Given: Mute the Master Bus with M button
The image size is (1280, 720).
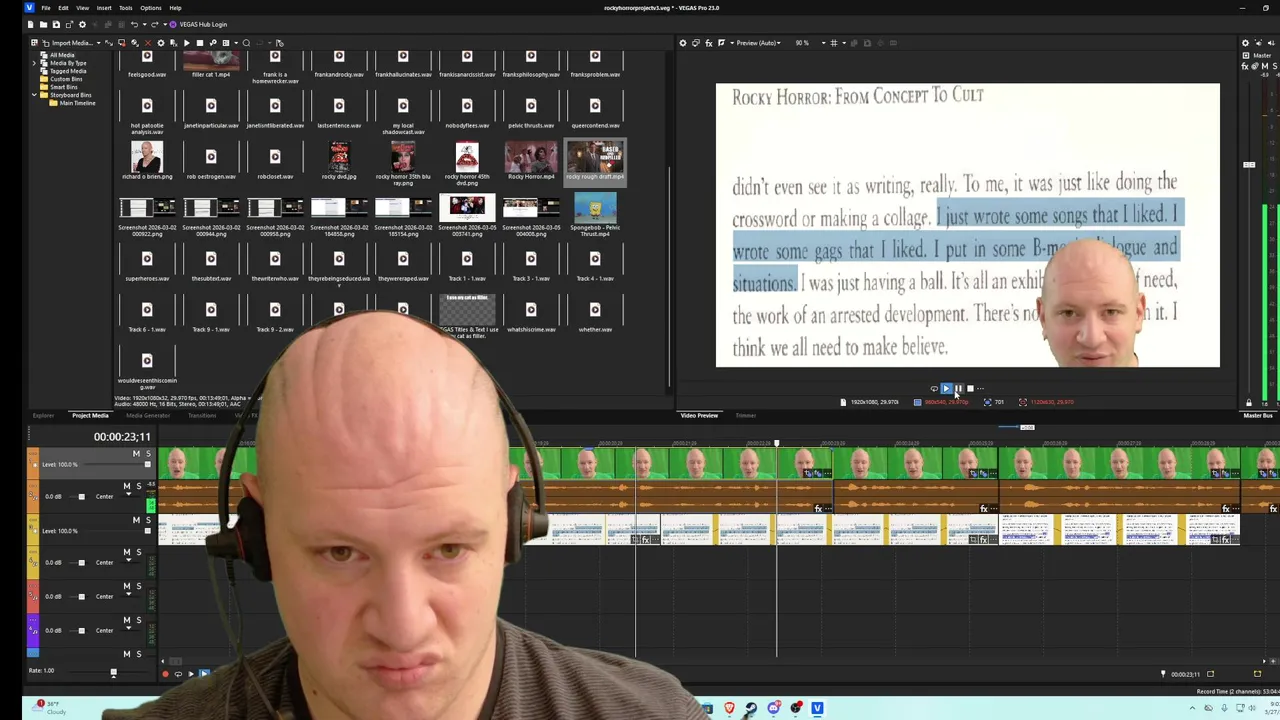Looking at the screenshot, I should (1263, 66).
